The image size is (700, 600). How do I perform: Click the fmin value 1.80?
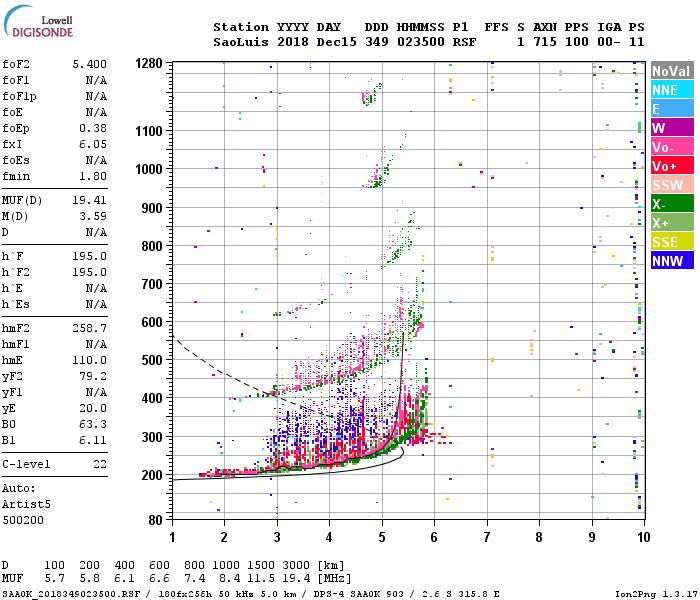coord(93,176)
